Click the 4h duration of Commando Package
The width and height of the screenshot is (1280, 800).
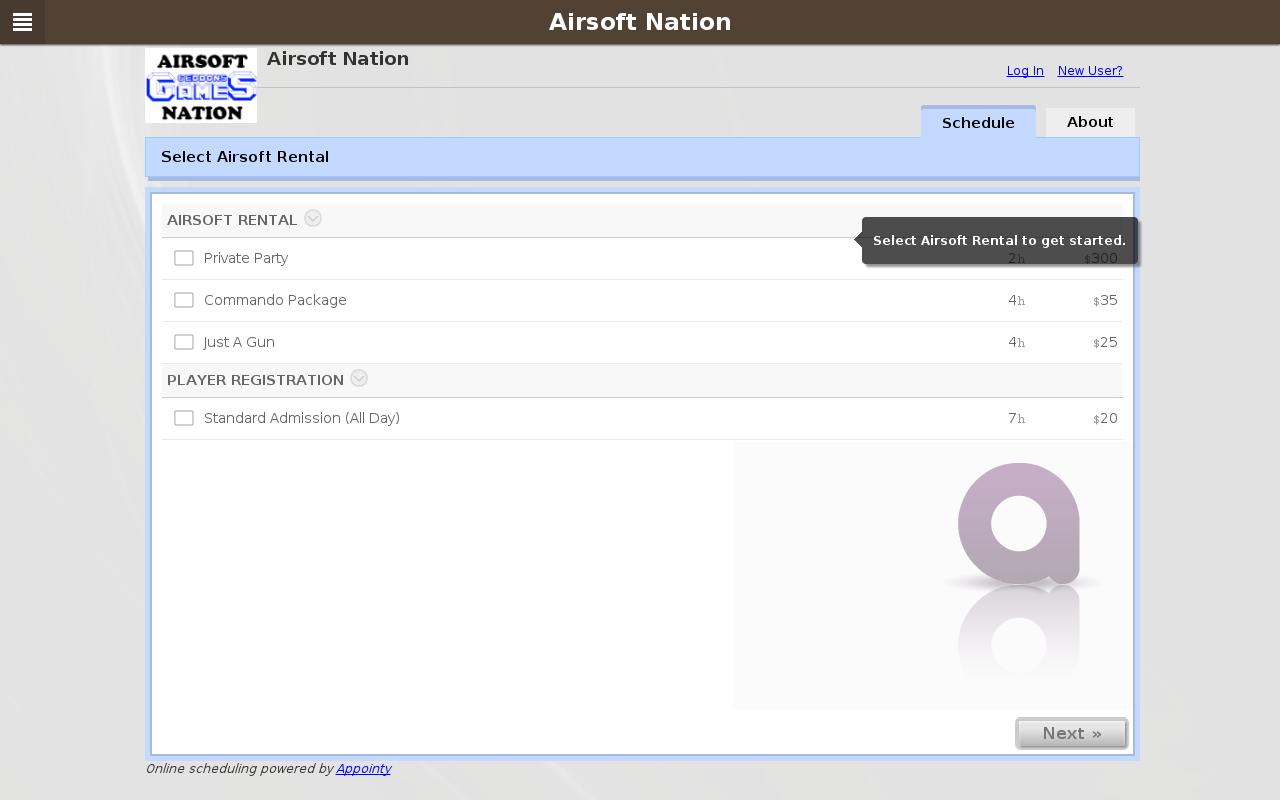pos(1015,300)
